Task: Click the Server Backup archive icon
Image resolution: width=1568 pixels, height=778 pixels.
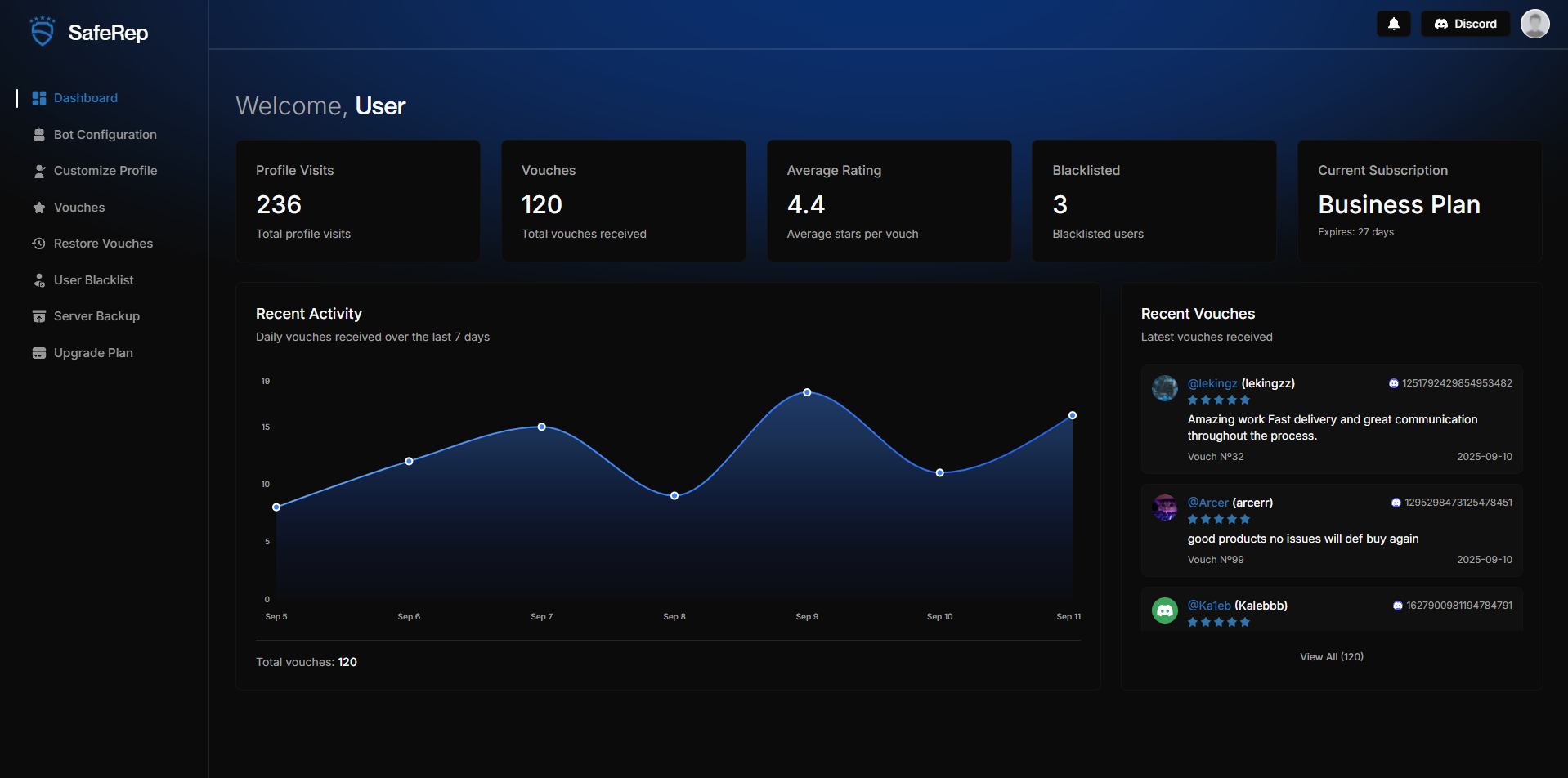Action: [38, 316]
